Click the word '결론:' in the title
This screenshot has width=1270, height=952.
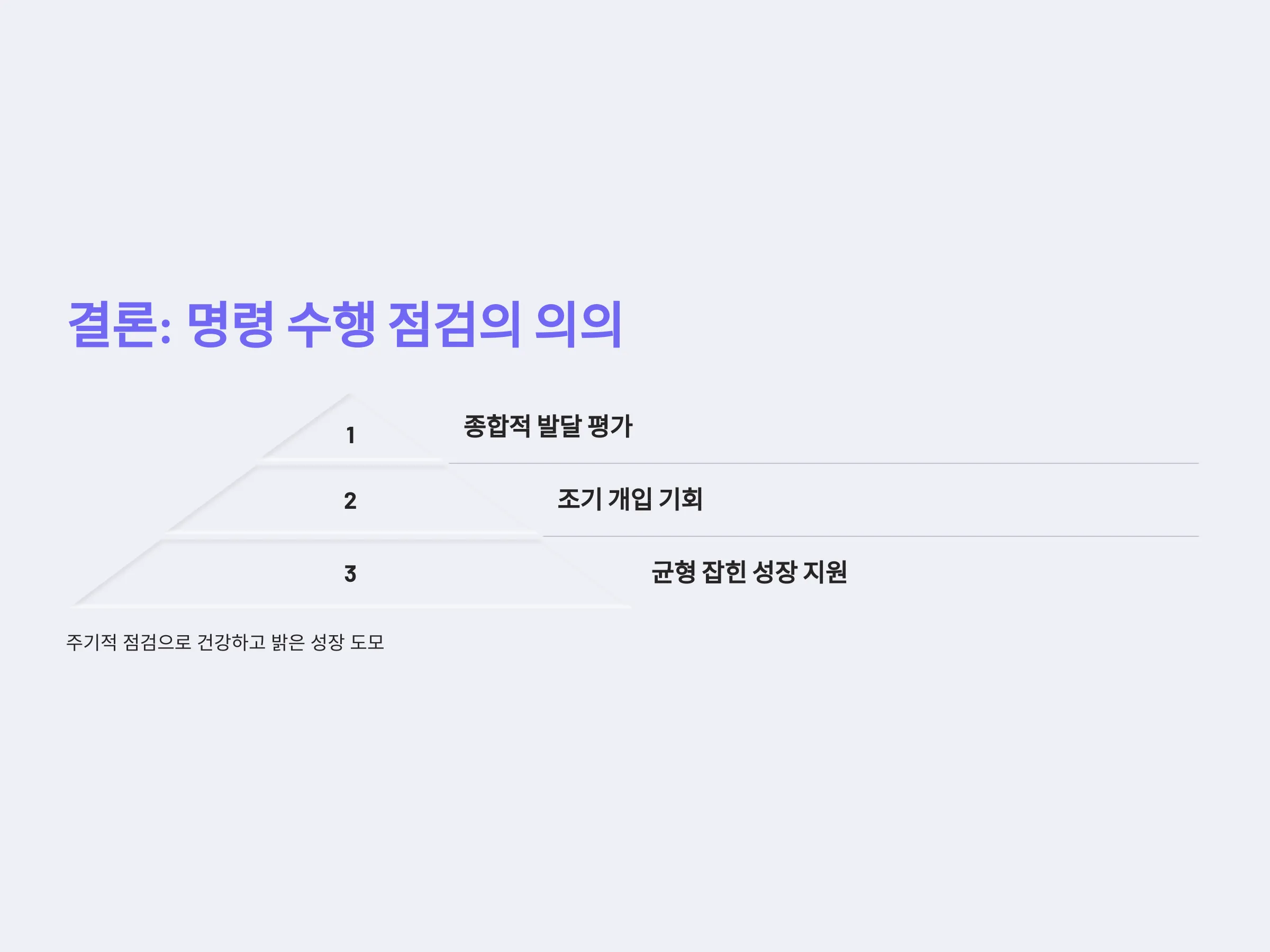click(x=120, y=324)
